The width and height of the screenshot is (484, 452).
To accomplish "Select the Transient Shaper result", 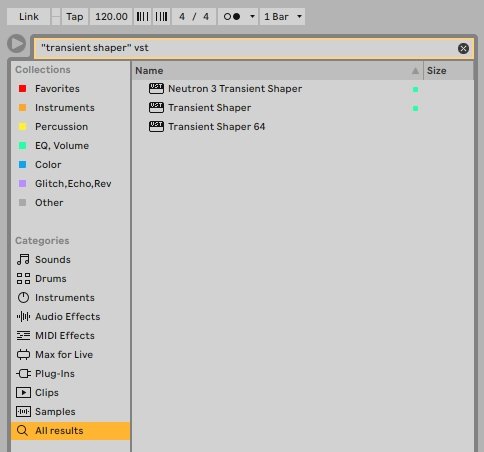I will click(x=302, y=108).
